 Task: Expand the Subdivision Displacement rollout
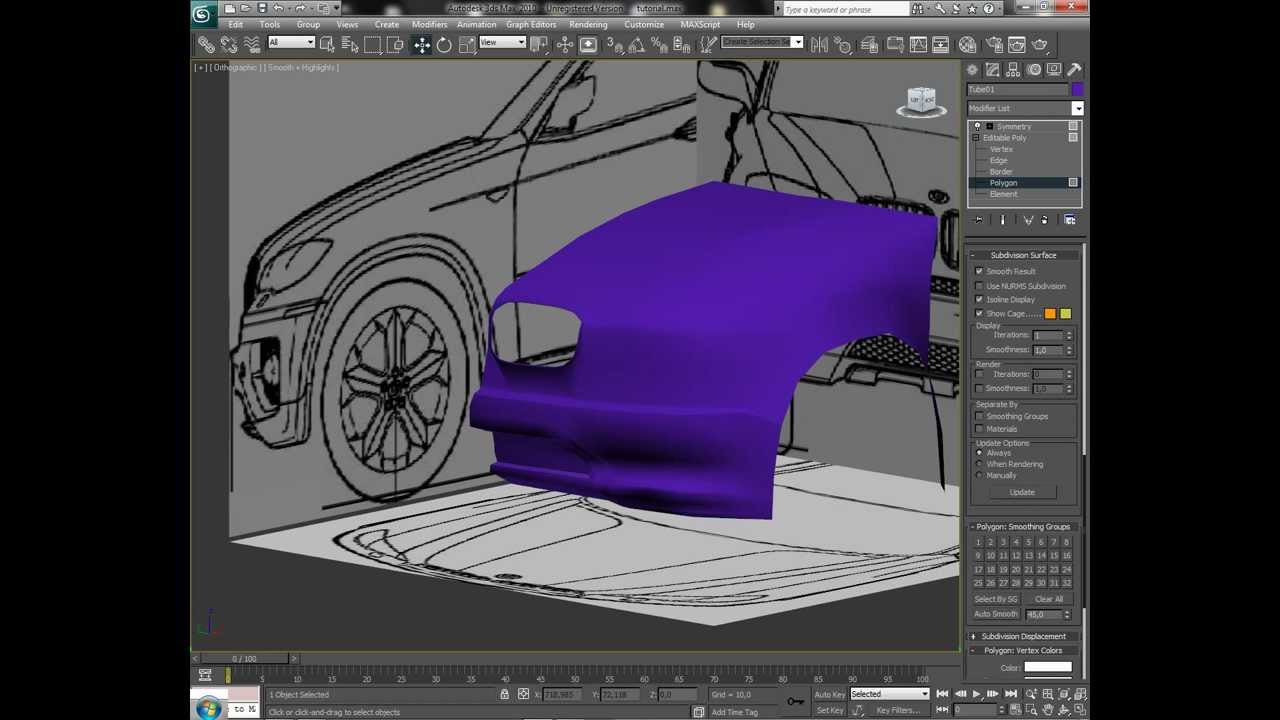(x=1022, y=636)
